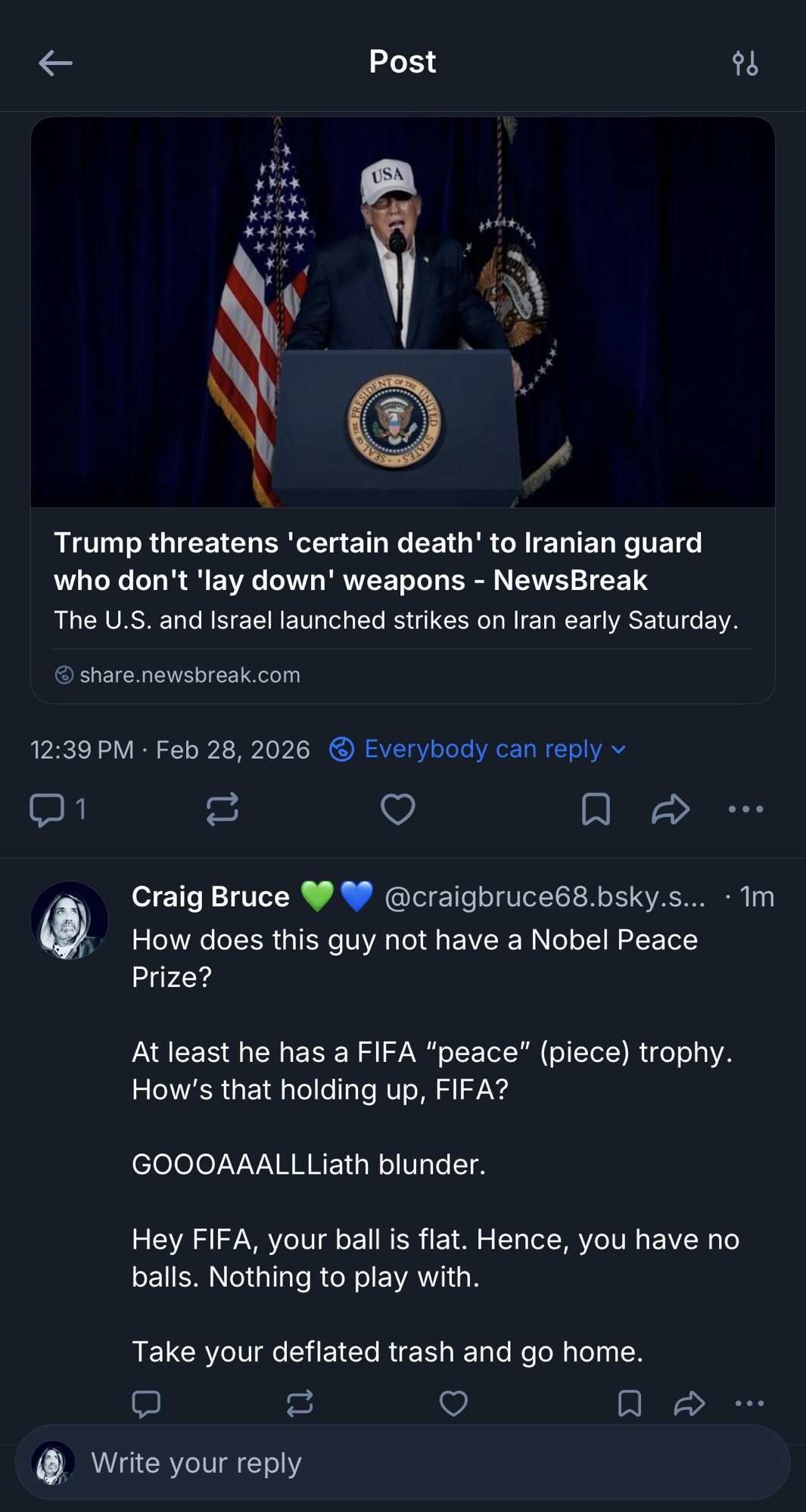The image size is (806, 1512).
Task: Expand the "Everybody can reply" dropdown
Action: tap(478, 749)
